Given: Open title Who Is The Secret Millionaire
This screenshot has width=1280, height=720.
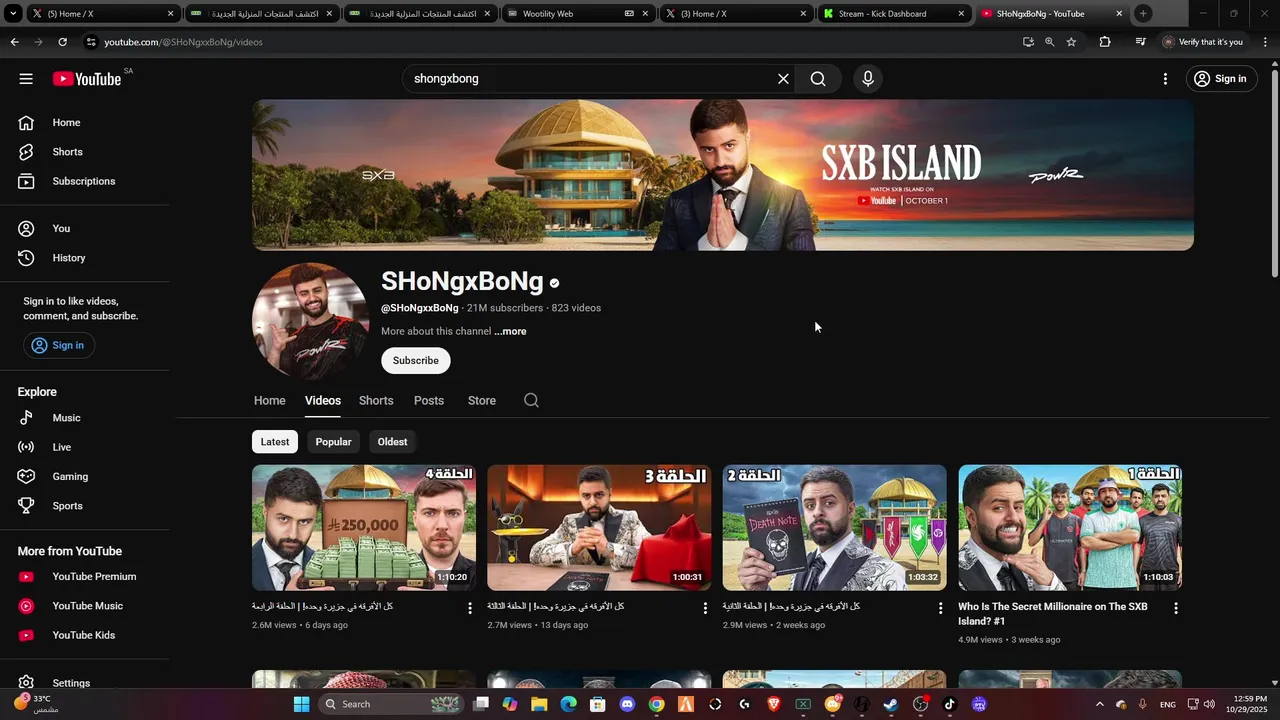Looking at the screenshot, I should 1053,614.
